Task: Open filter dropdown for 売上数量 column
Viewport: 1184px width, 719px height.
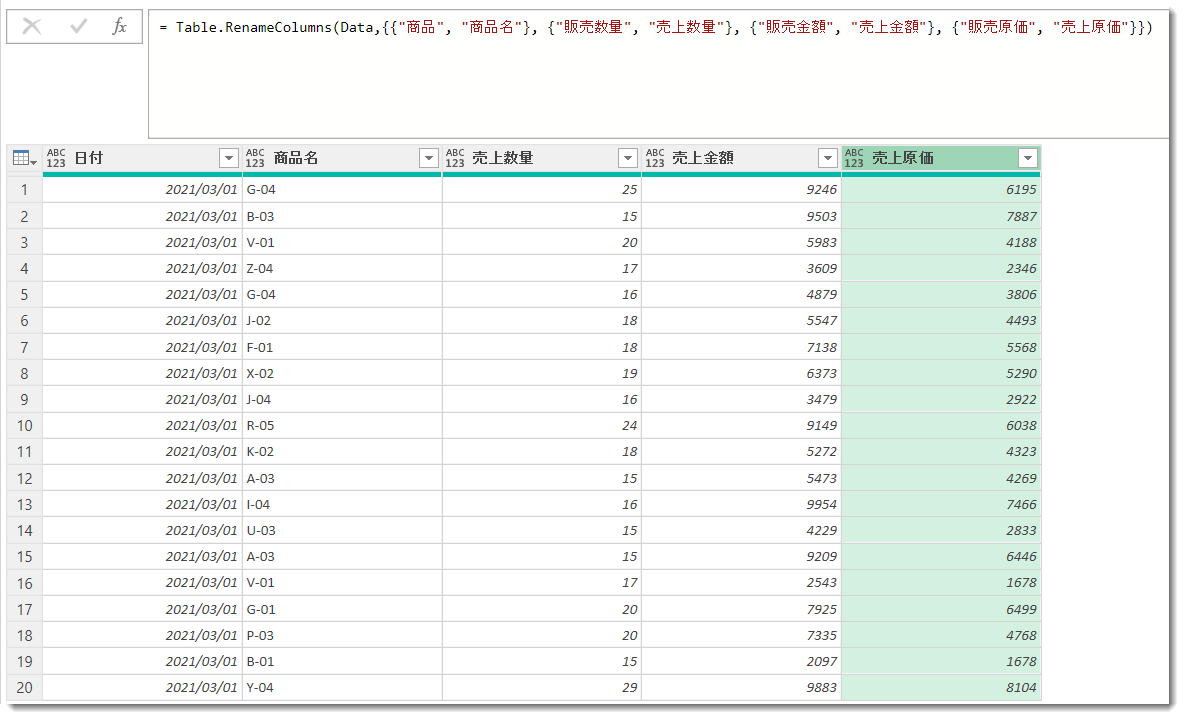Action: pyautogui.click(x=627, y=158)
